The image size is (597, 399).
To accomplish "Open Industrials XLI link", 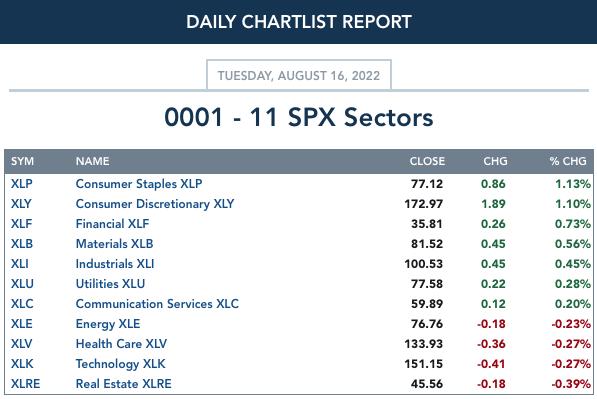I will coord(115,264).
